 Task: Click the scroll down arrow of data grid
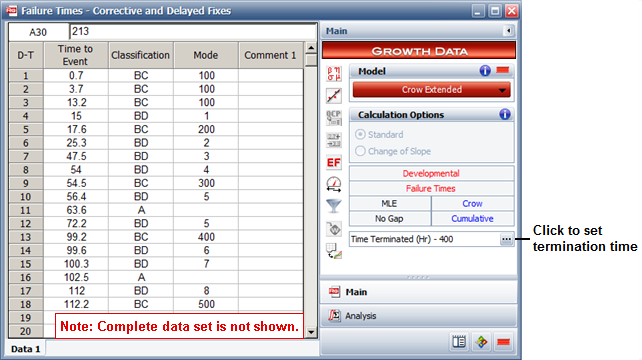[311, 332]
